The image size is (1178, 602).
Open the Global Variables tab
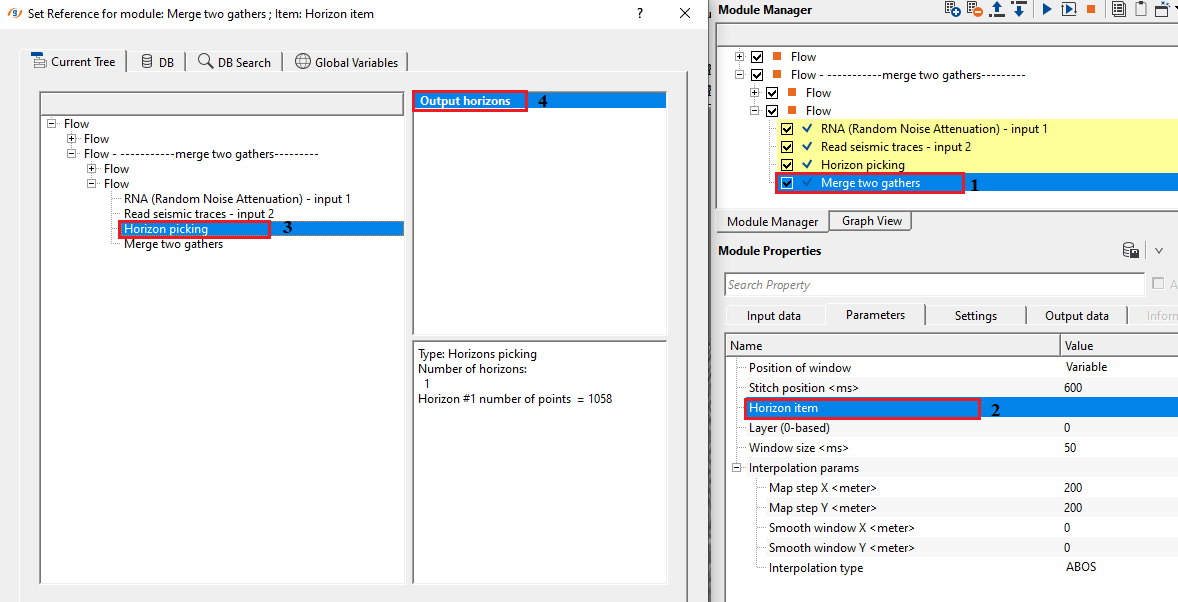point(346,62)
